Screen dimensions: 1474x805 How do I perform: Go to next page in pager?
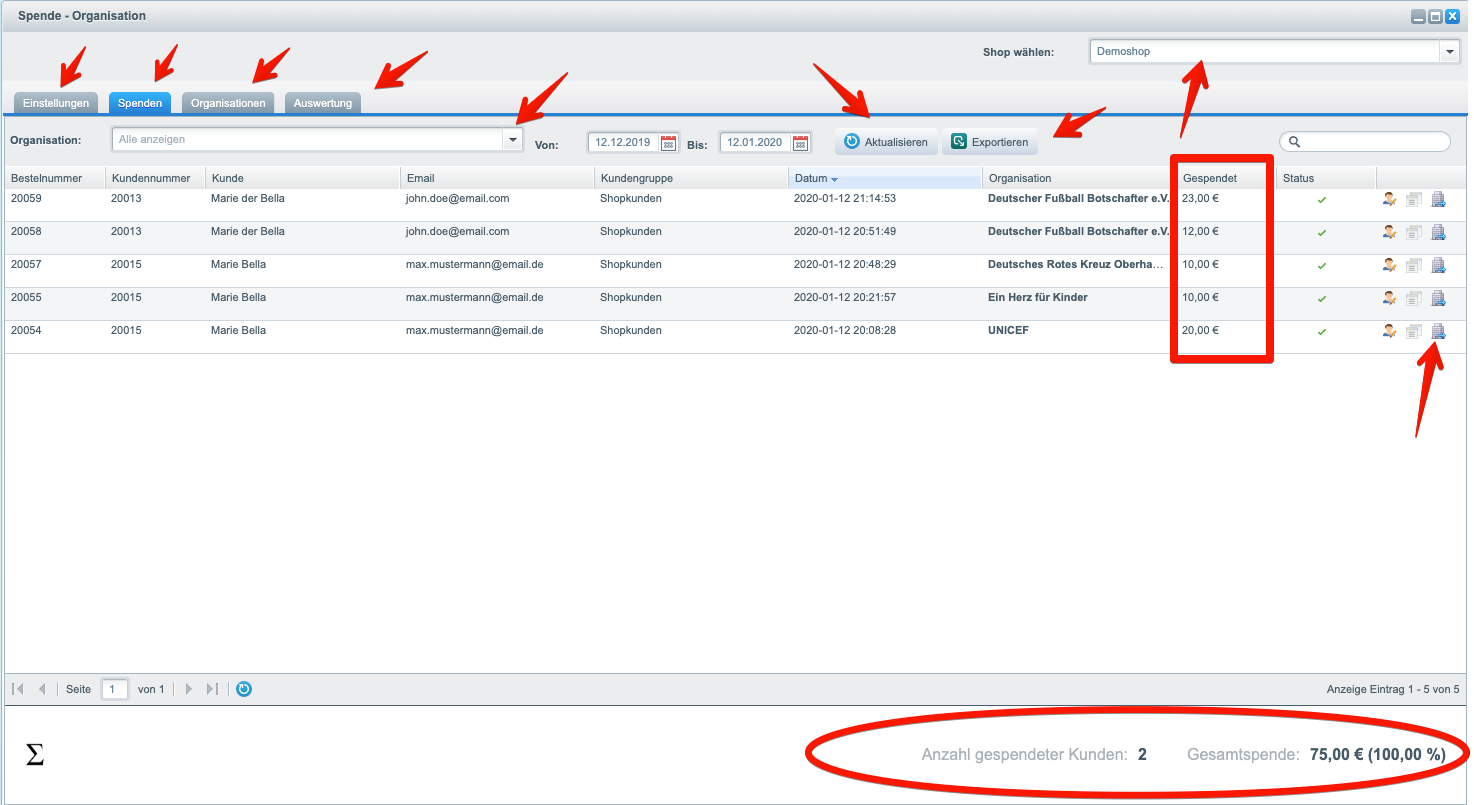pos(188,689)
